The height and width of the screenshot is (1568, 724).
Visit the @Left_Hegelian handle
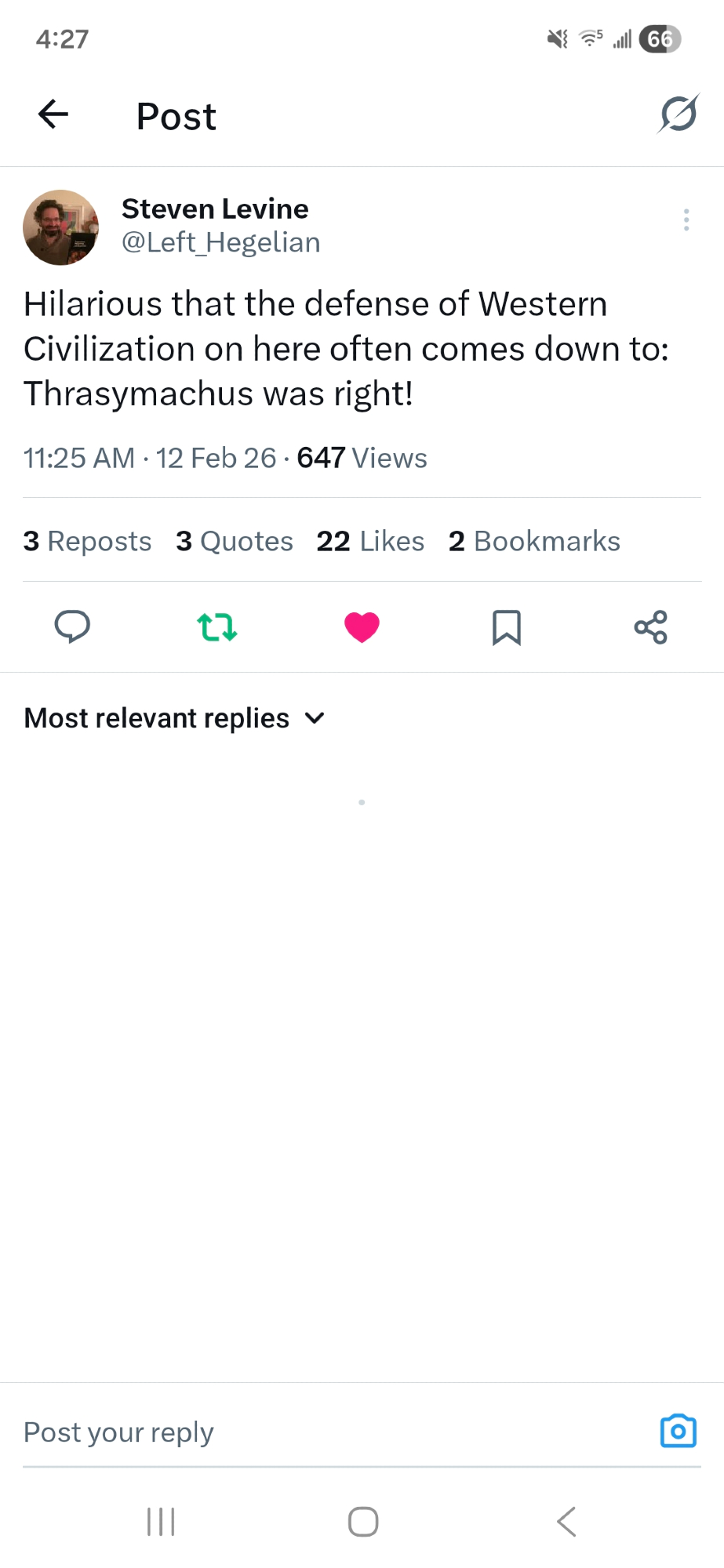coord(220,243)
